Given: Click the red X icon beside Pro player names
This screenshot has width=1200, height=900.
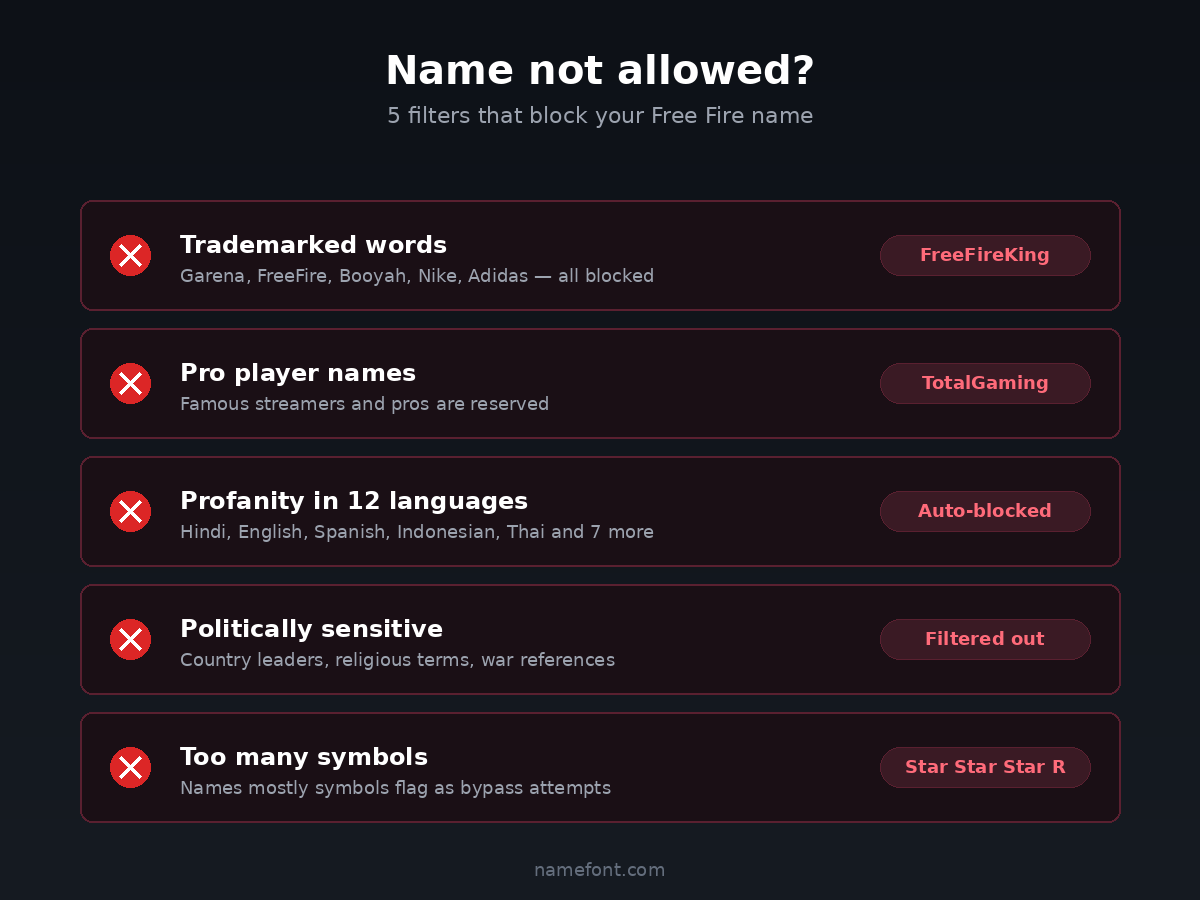Looking at the screenshot, I should point(130,384).
